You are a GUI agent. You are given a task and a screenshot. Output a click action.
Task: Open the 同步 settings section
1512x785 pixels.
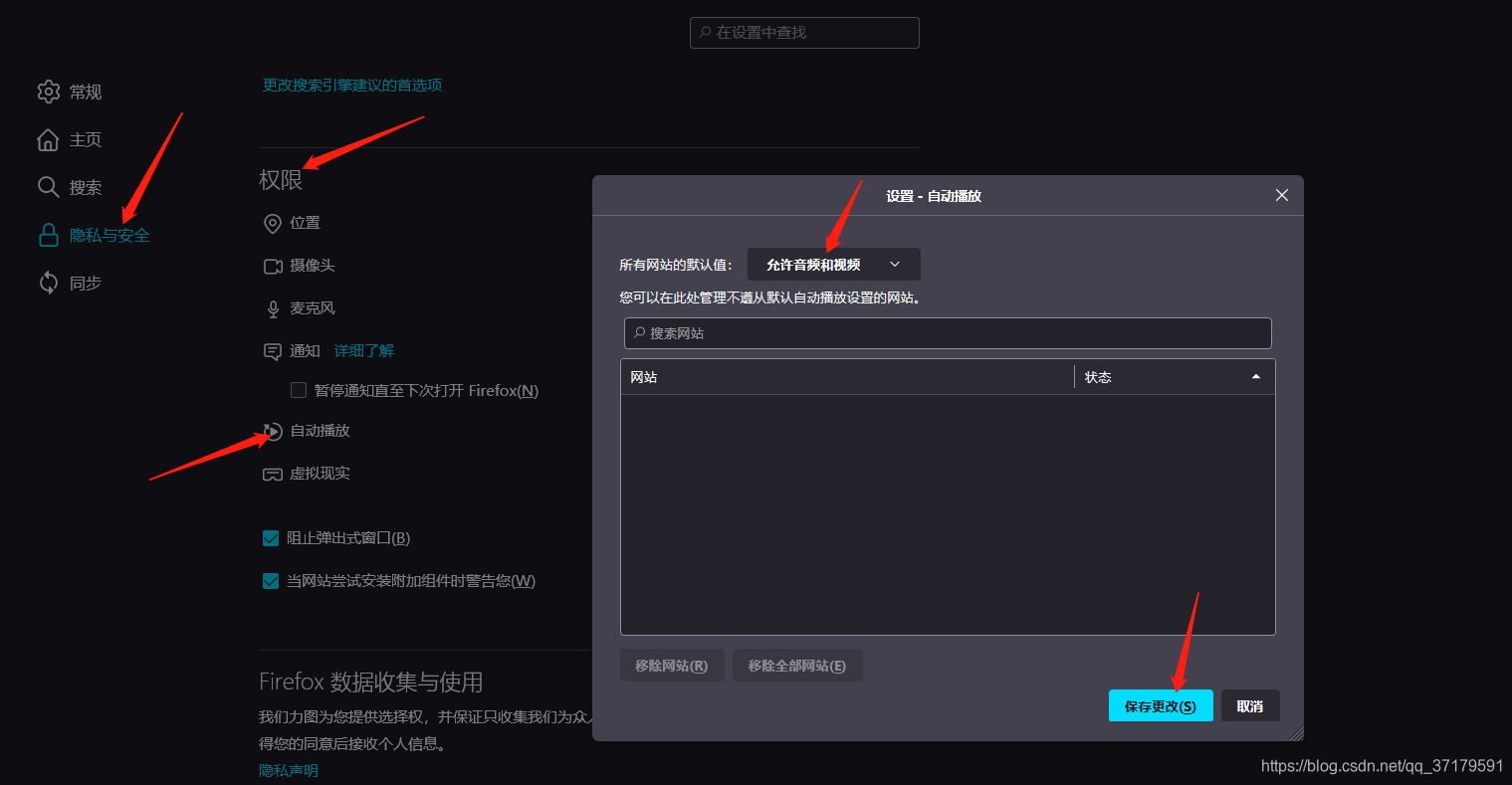[83, 283]
